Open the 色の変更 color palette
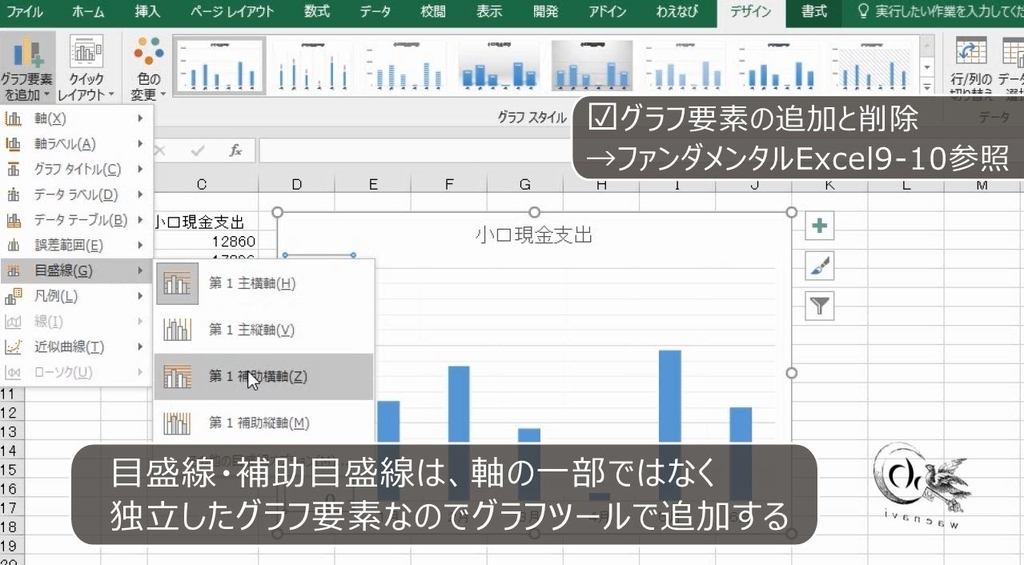1024x565 pixels. [148, 69]
